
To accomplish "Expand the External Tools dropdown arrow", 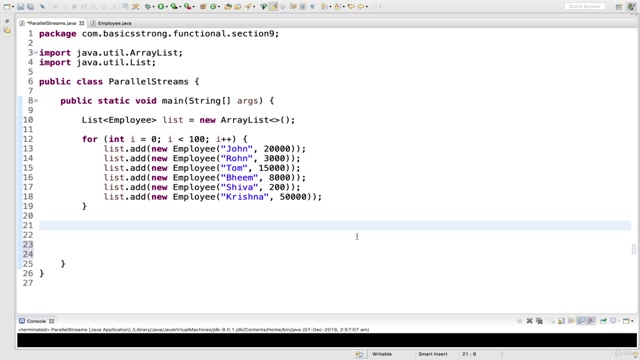I will pyautogui.click(x=193, y=7).
